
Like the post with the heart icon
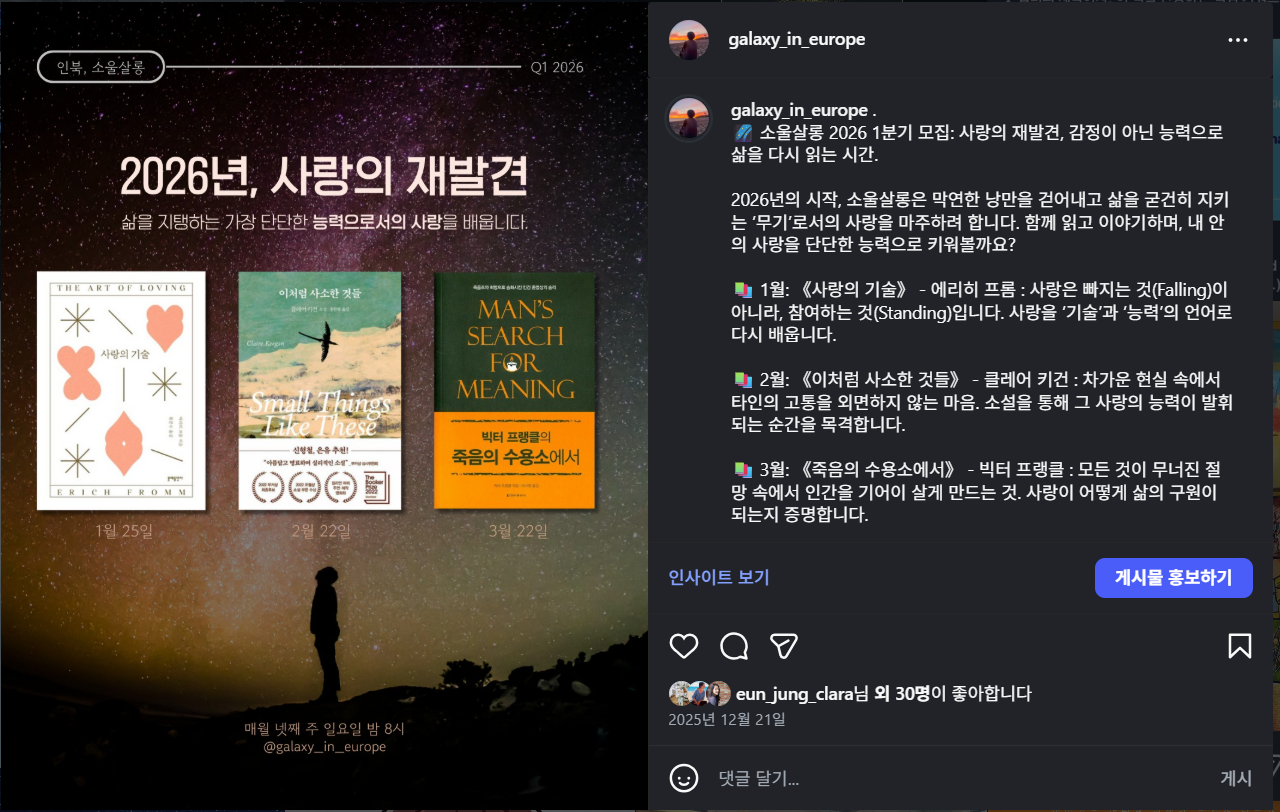coord(684,646)
